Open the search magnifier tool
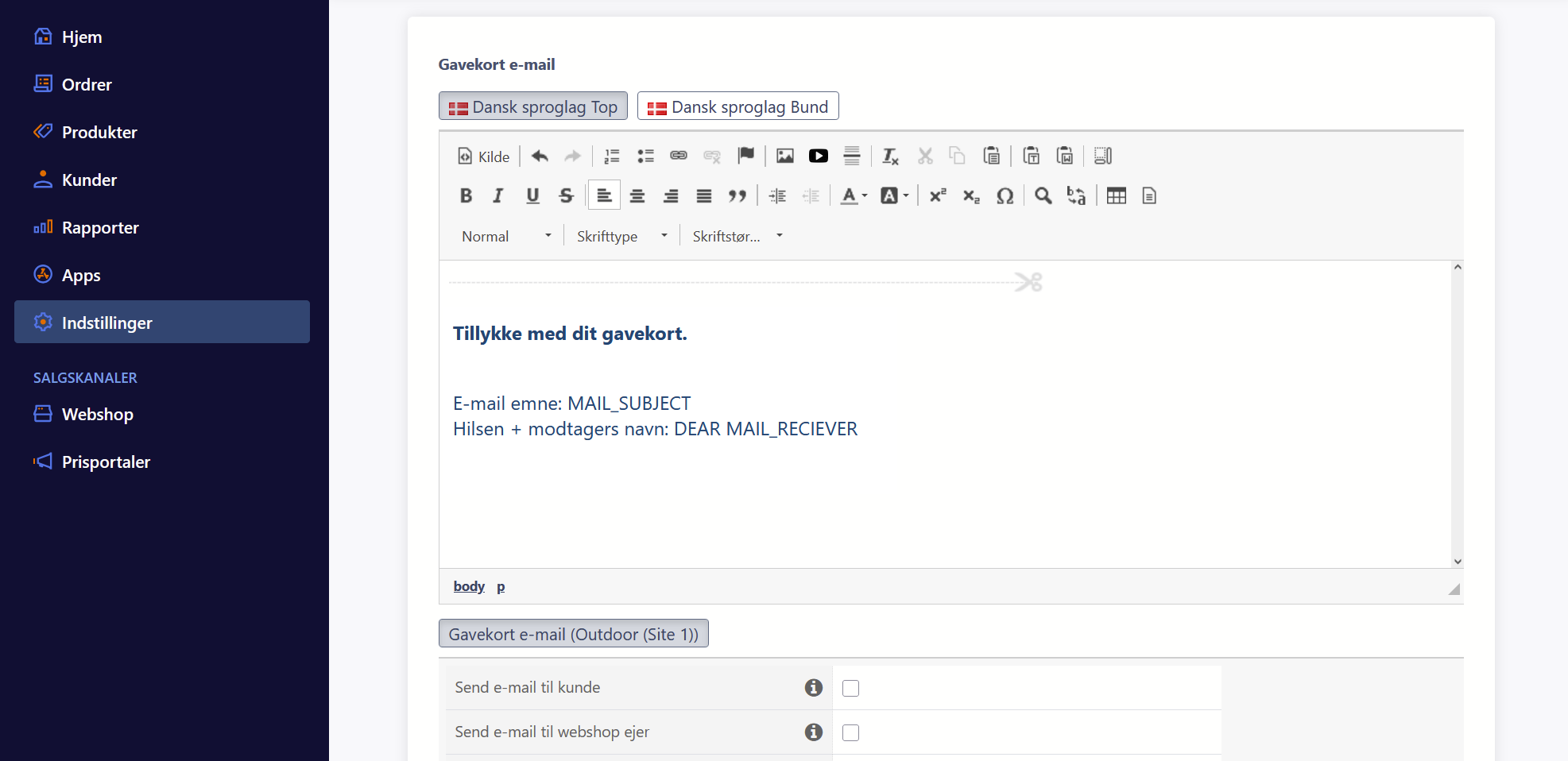 pyautogui.click(x=1043, y=196)
